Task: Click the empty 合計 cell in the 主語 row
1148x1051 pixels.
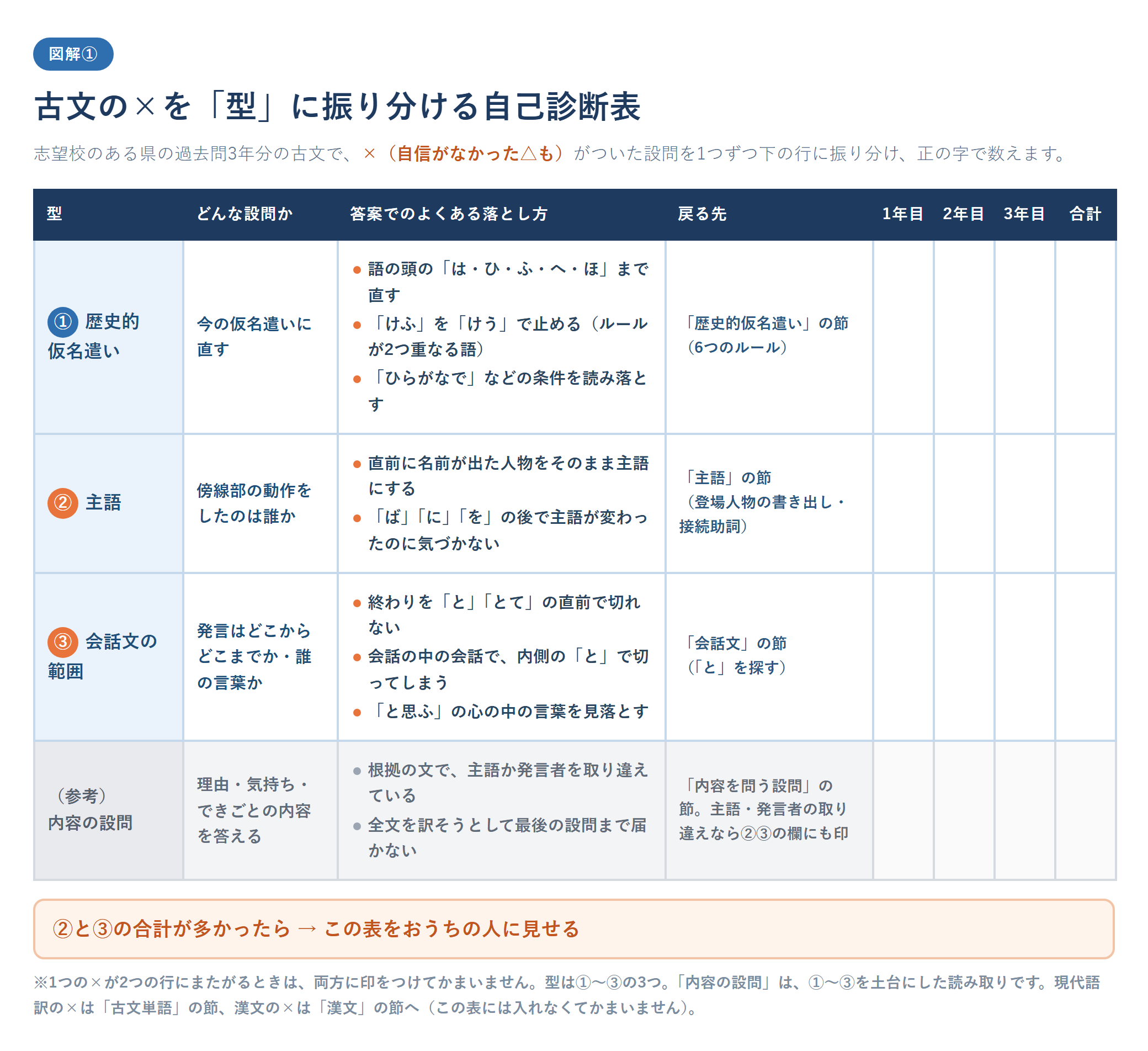Action: (x=1086, y=504)
